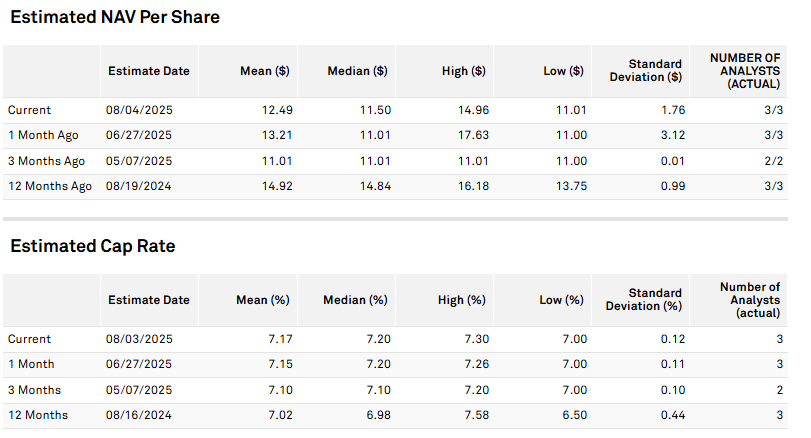Select the "High (%)" column header
Viewport: 811px width, 438px height.
pyautogui.click(x=463, y=300)
